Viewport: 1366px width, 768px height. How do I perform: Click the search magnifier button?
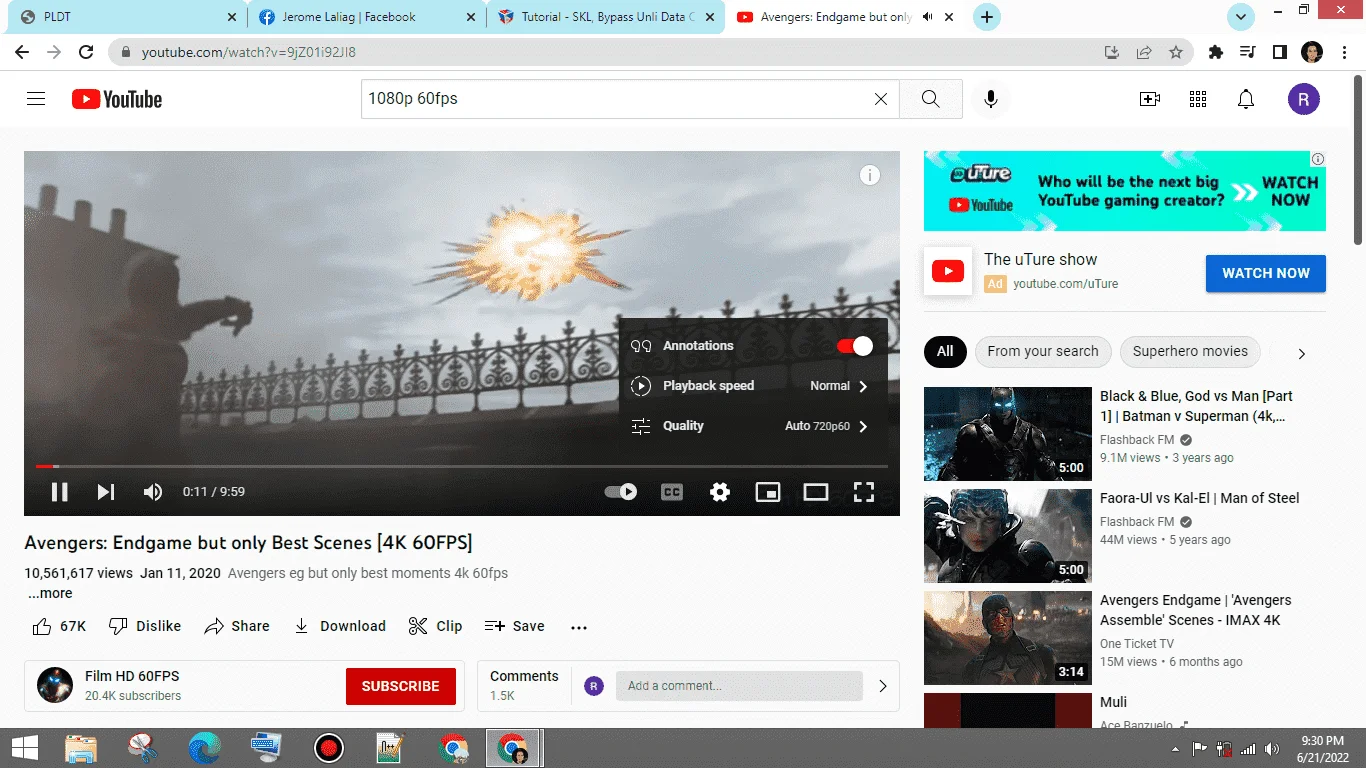point(930,99)
